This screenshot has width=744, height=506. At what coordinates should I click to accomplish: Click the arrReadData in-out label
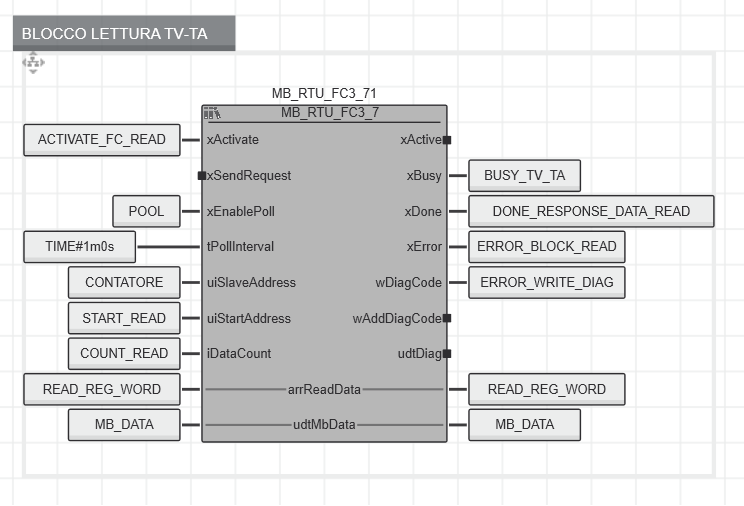324,389
